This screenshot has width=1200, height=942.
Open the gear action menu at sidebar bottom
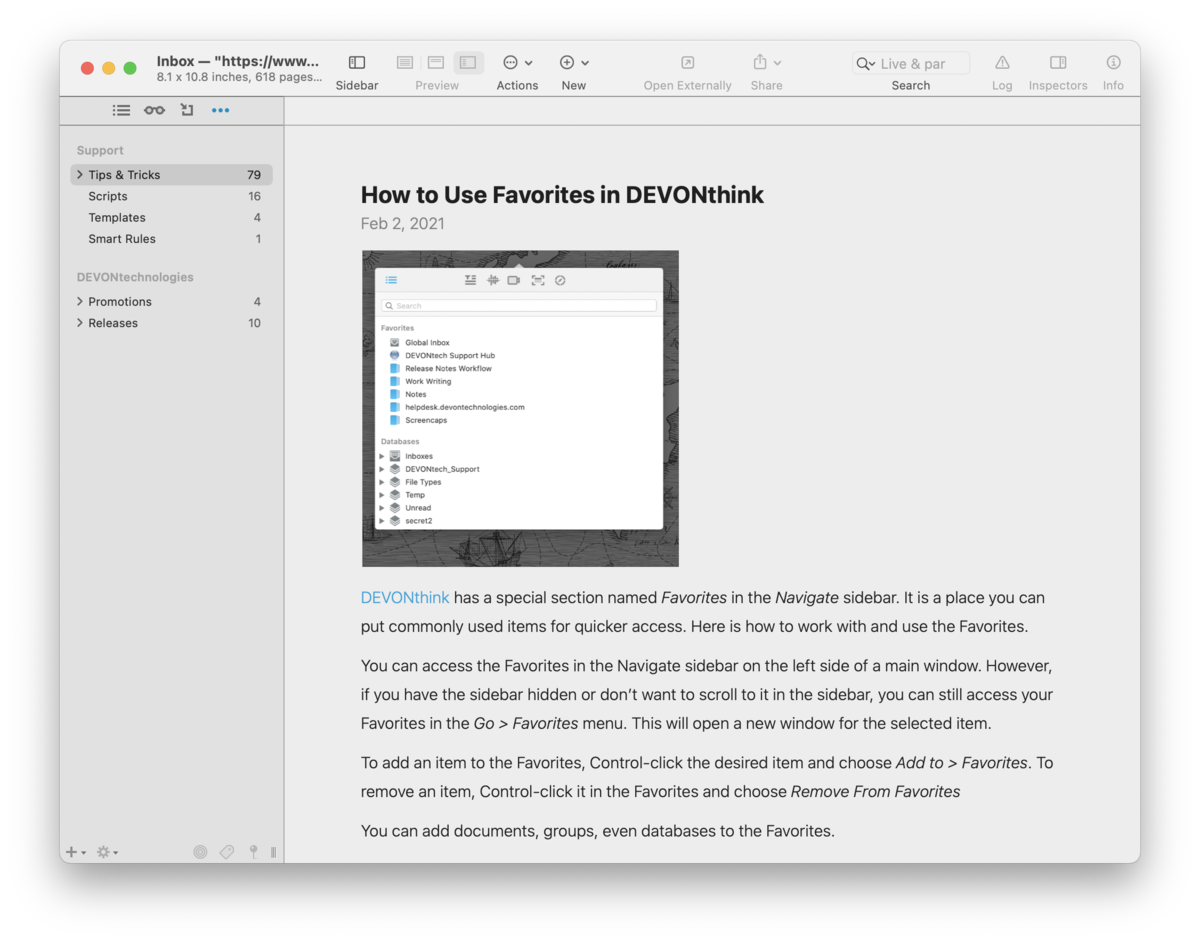click(x=107, y=852)
